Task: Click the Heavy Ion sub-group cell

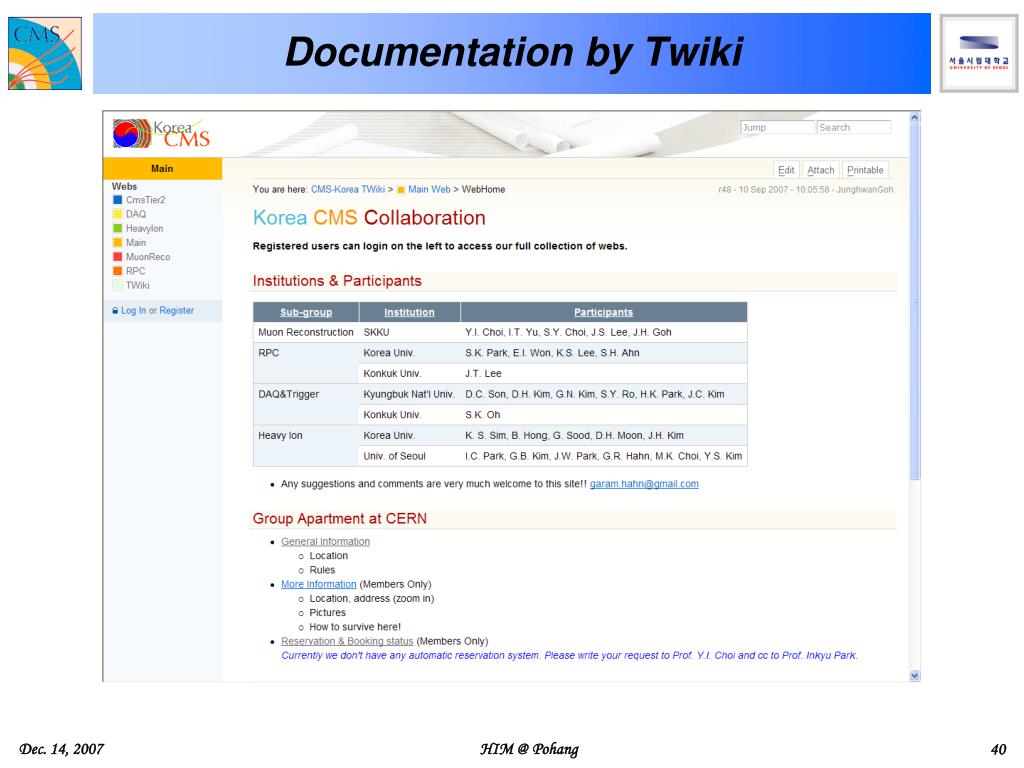Action: (x=306, y=445)
